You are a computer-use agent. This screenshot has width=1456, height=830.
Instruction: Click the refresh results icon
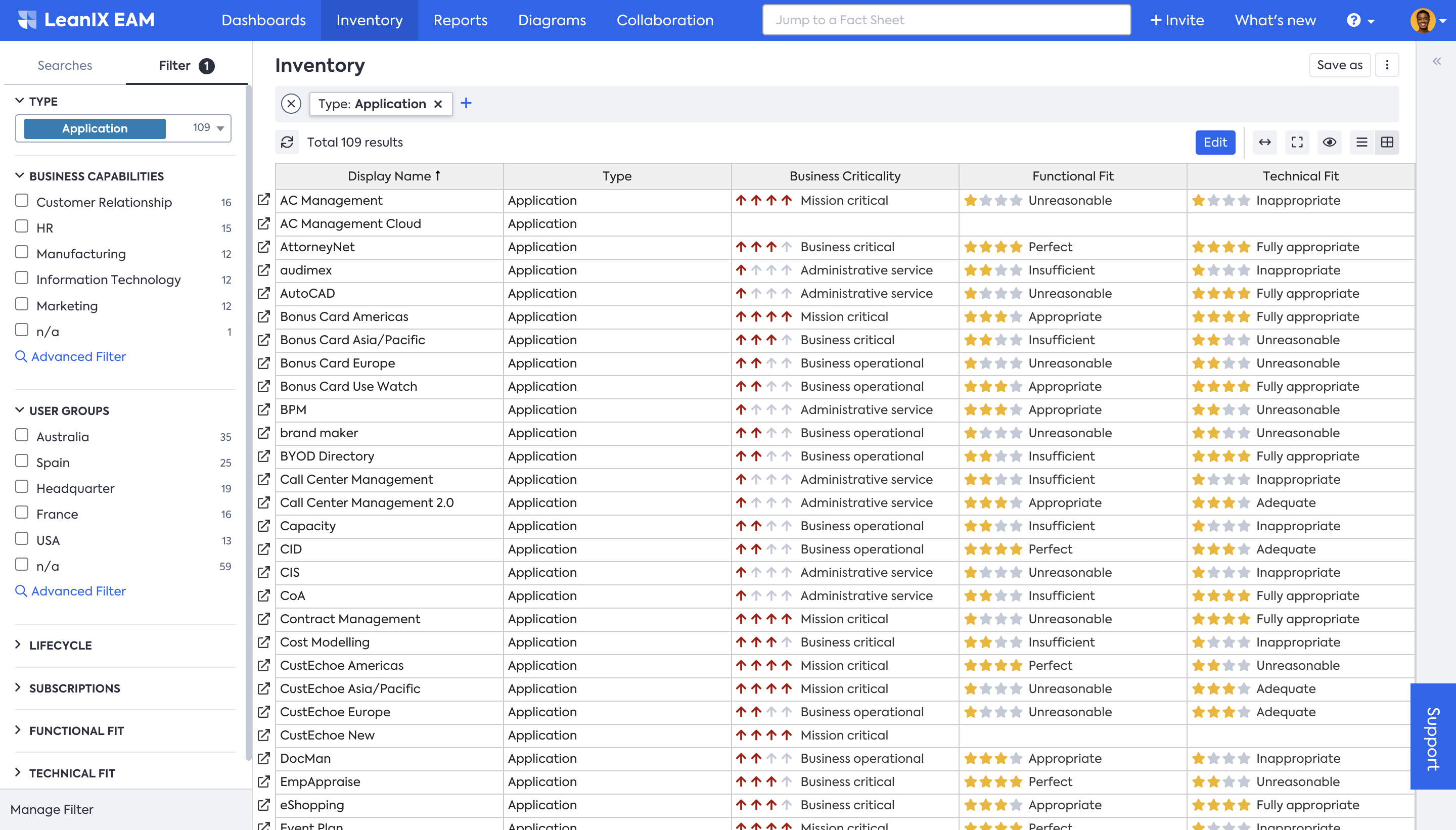coord(287,142)
